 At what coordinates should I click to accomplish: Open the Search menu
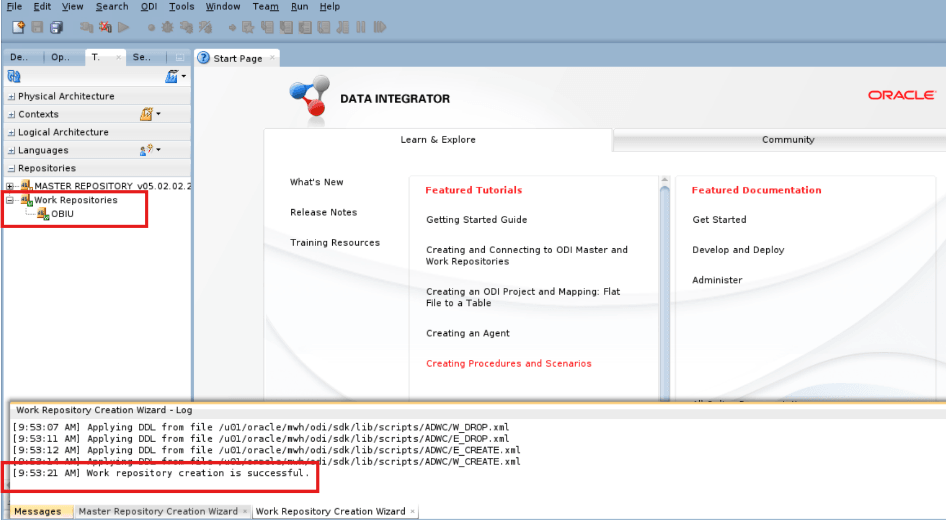[x=112, y=7]
